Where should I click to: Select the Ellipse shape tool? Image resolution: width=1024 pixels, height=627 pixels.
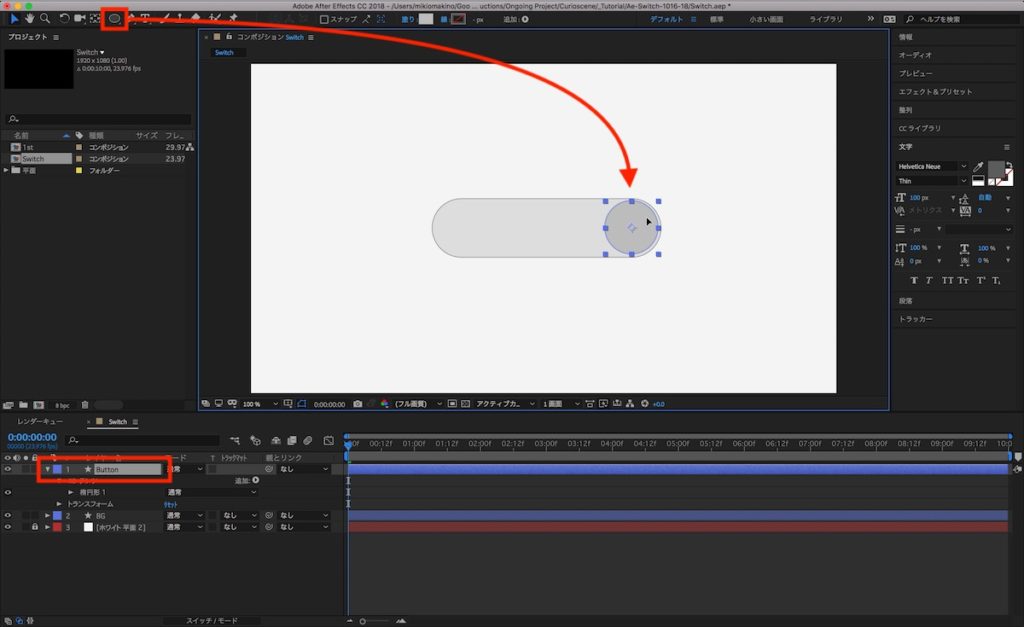[114, 18]
